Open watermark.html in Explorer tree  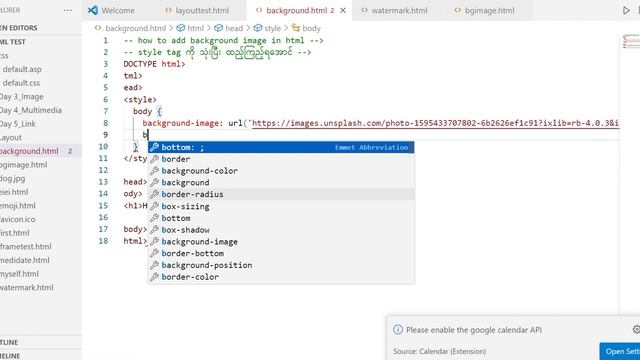(x=41, y=287)
